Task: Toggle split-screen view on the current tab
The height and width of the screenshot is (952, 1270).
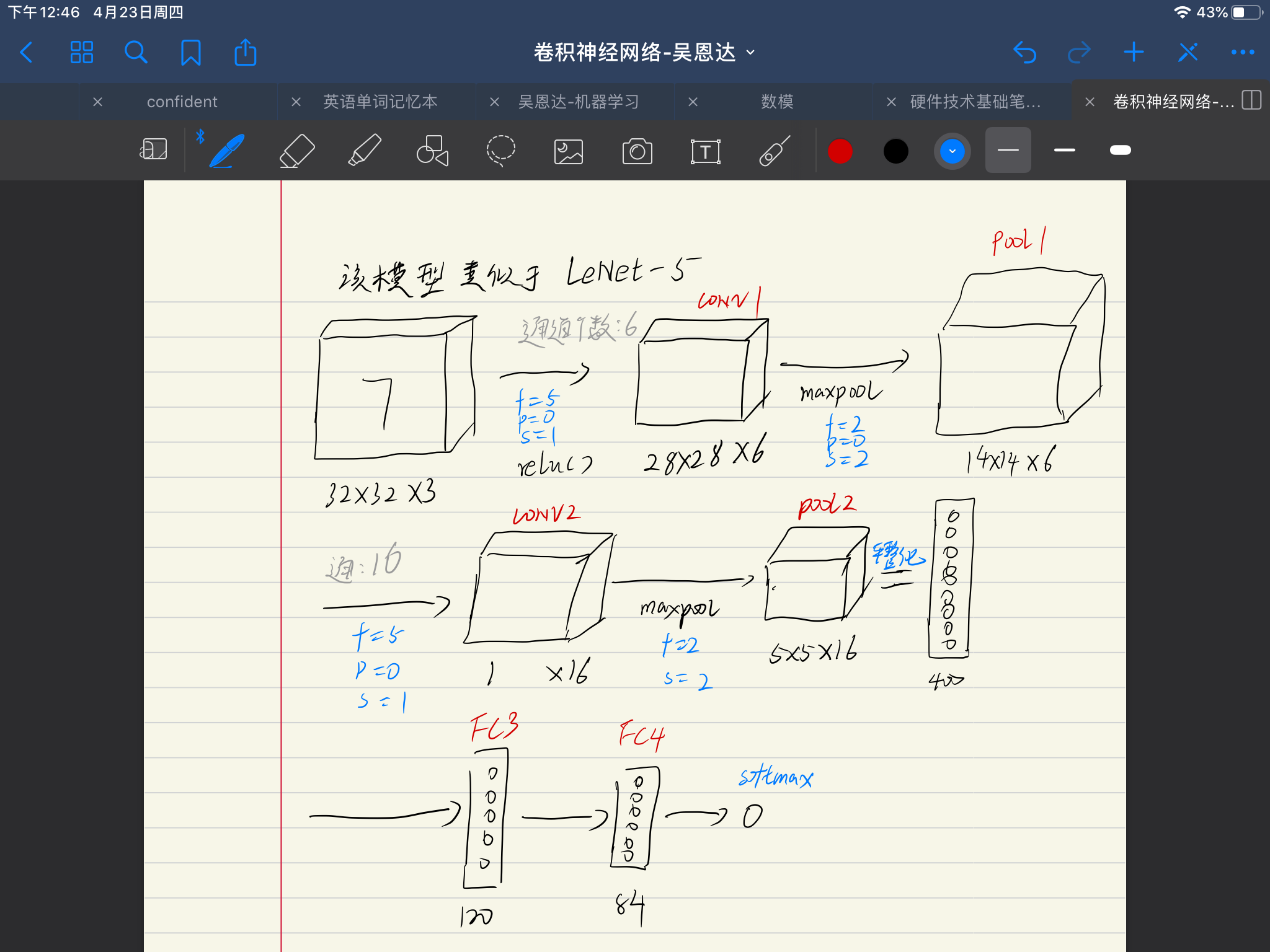Action: (1251, 101)
